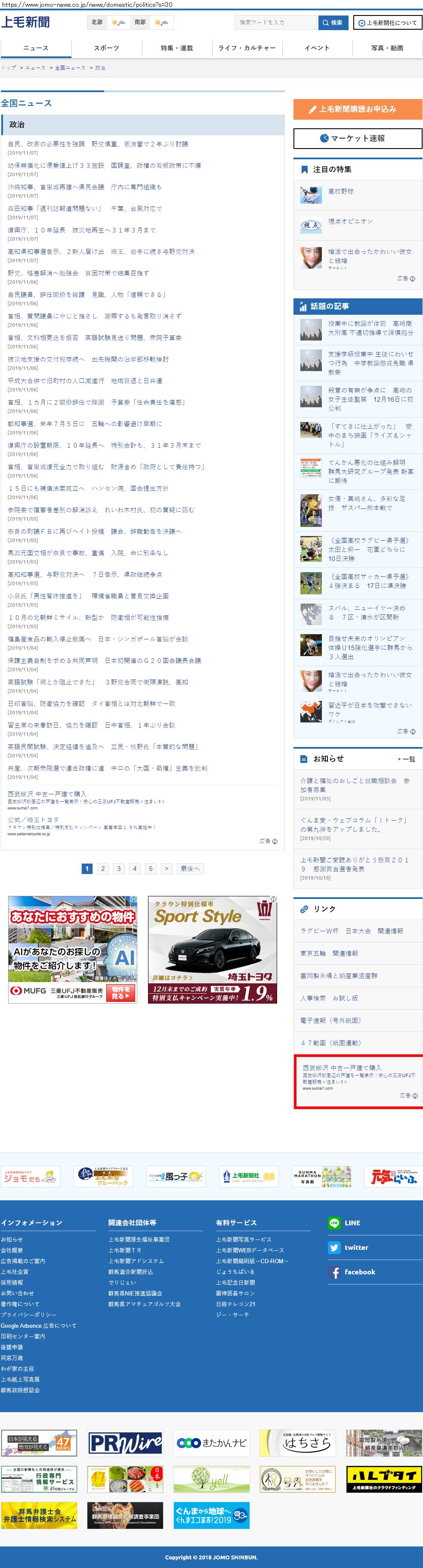Click the 南部 weather icon
The image size is (423, 1568).
(161, 22)
